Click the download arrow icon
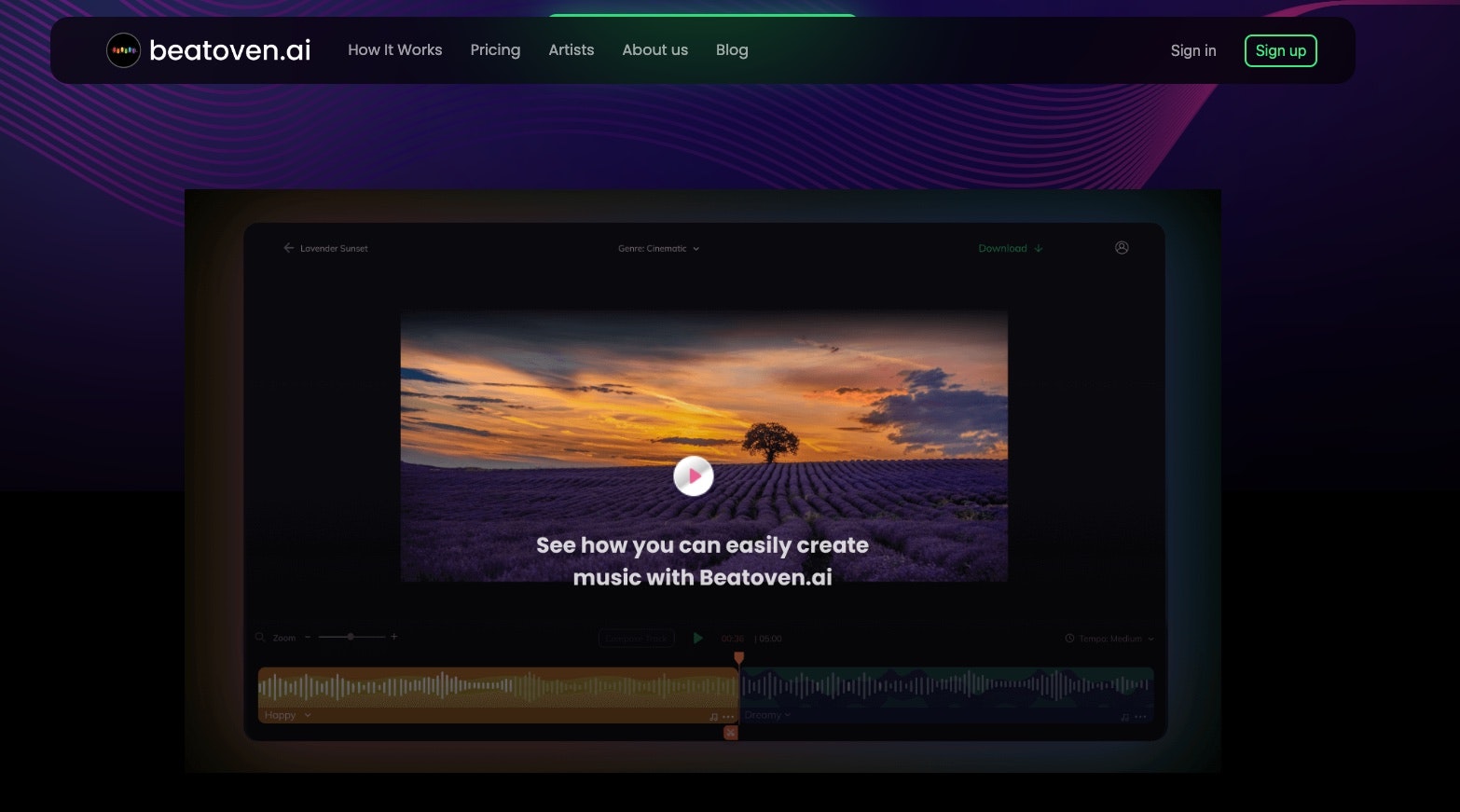The image size is (1460, 812). coord(1039,249)
